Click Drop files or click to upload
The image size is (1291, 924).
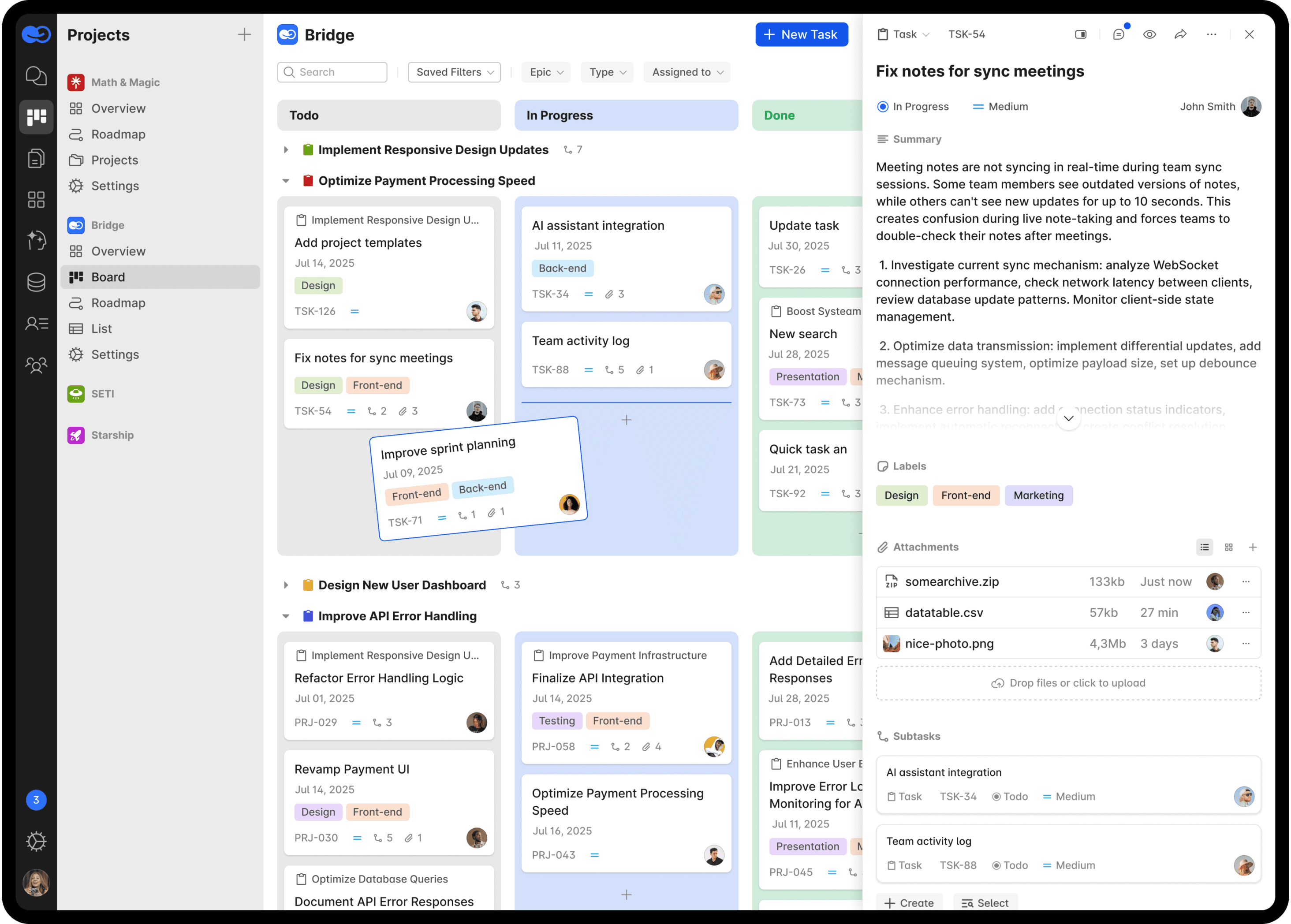[x=1068, y=683]
